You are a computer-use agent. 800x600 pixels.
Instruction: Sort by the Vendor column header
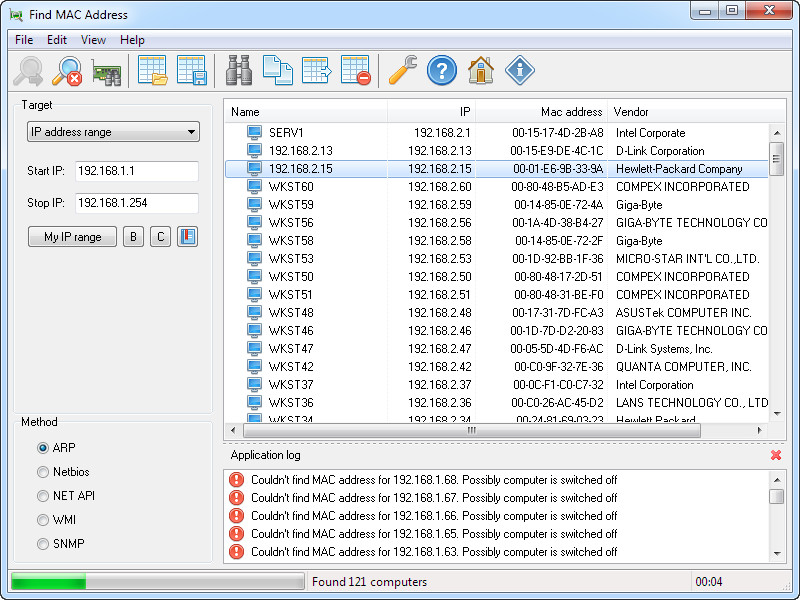(696, 112)
